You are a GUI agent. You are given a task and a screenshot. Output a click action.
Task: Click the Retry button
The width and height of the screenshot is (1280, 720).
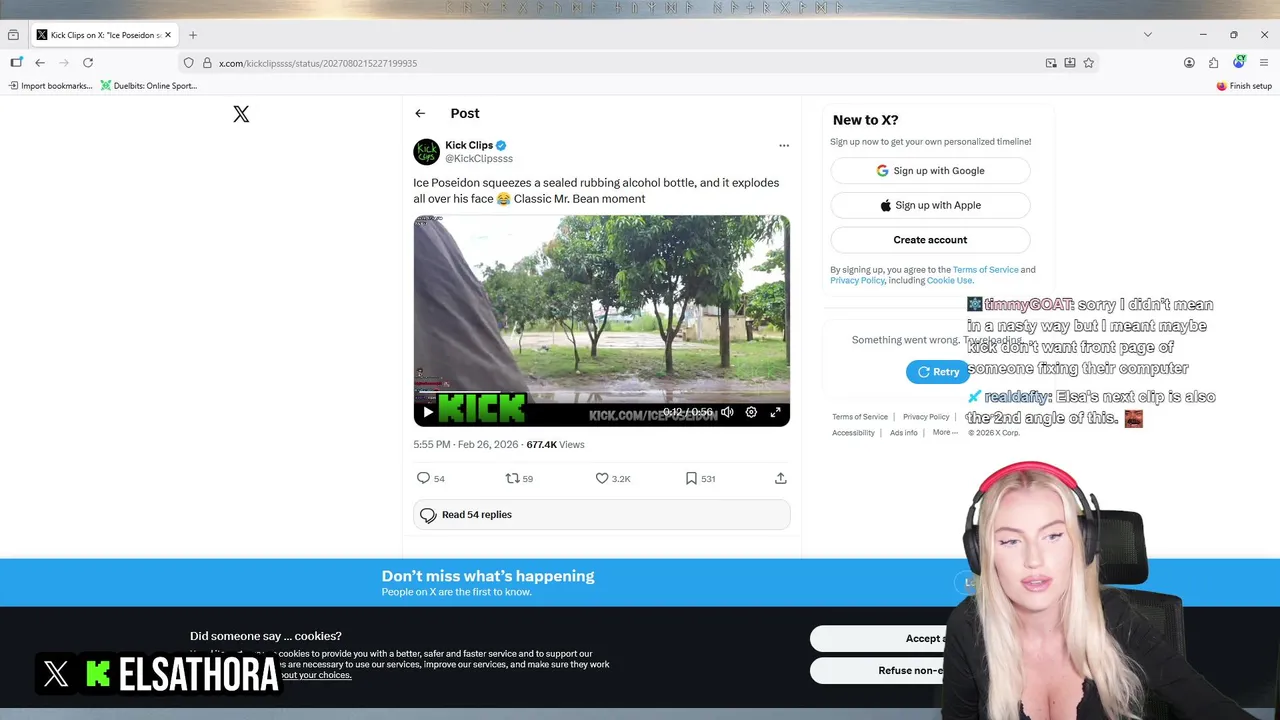tap(938, 372)
